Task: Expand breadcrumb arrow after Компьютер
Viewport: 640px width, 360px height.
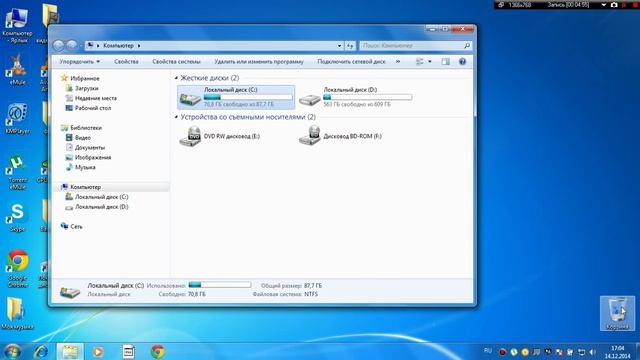Action: (139, 46)
